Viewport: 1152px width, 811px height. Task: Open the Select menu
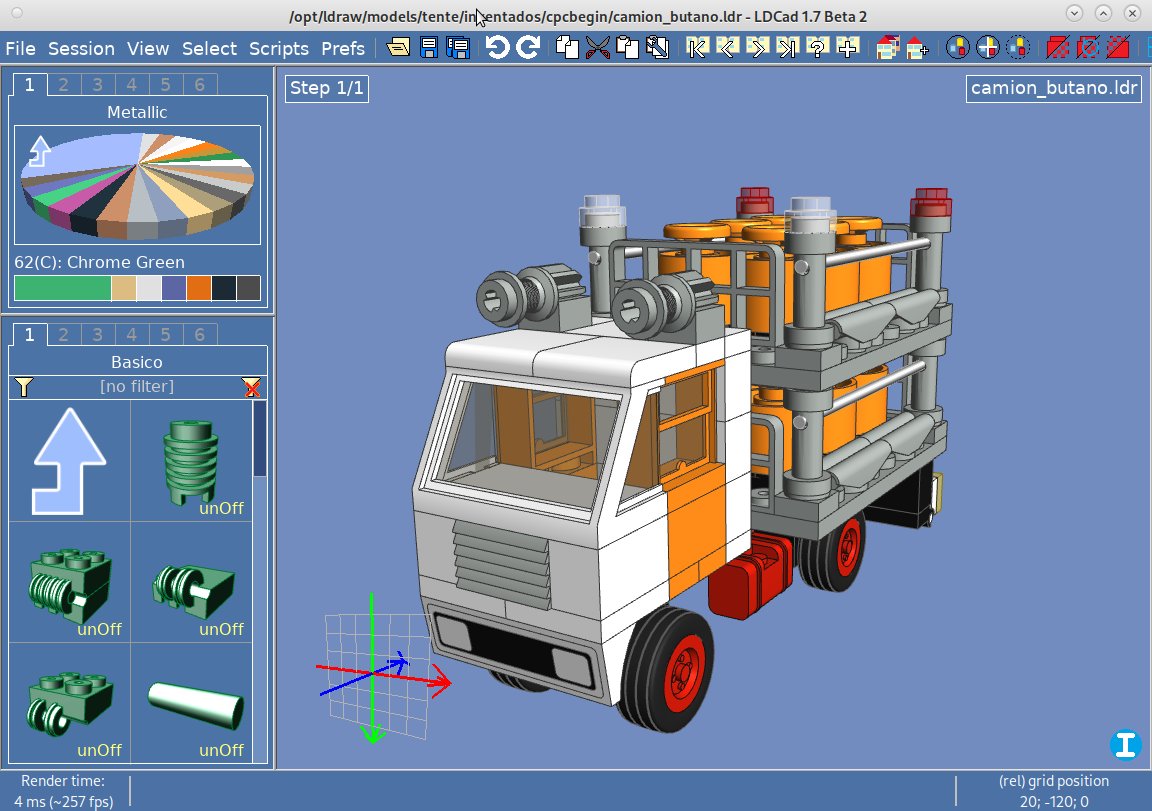[209, 48]
